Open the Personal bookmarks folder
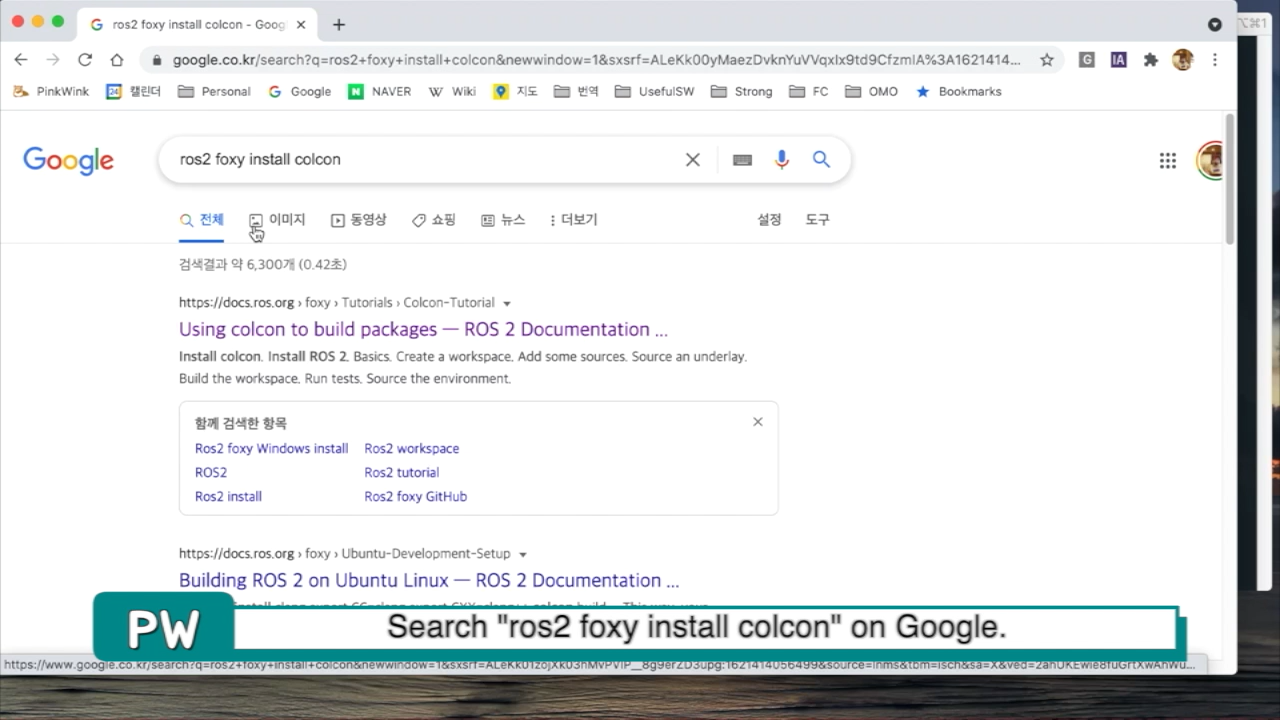 pyautogui.click(x=214, y=91)
